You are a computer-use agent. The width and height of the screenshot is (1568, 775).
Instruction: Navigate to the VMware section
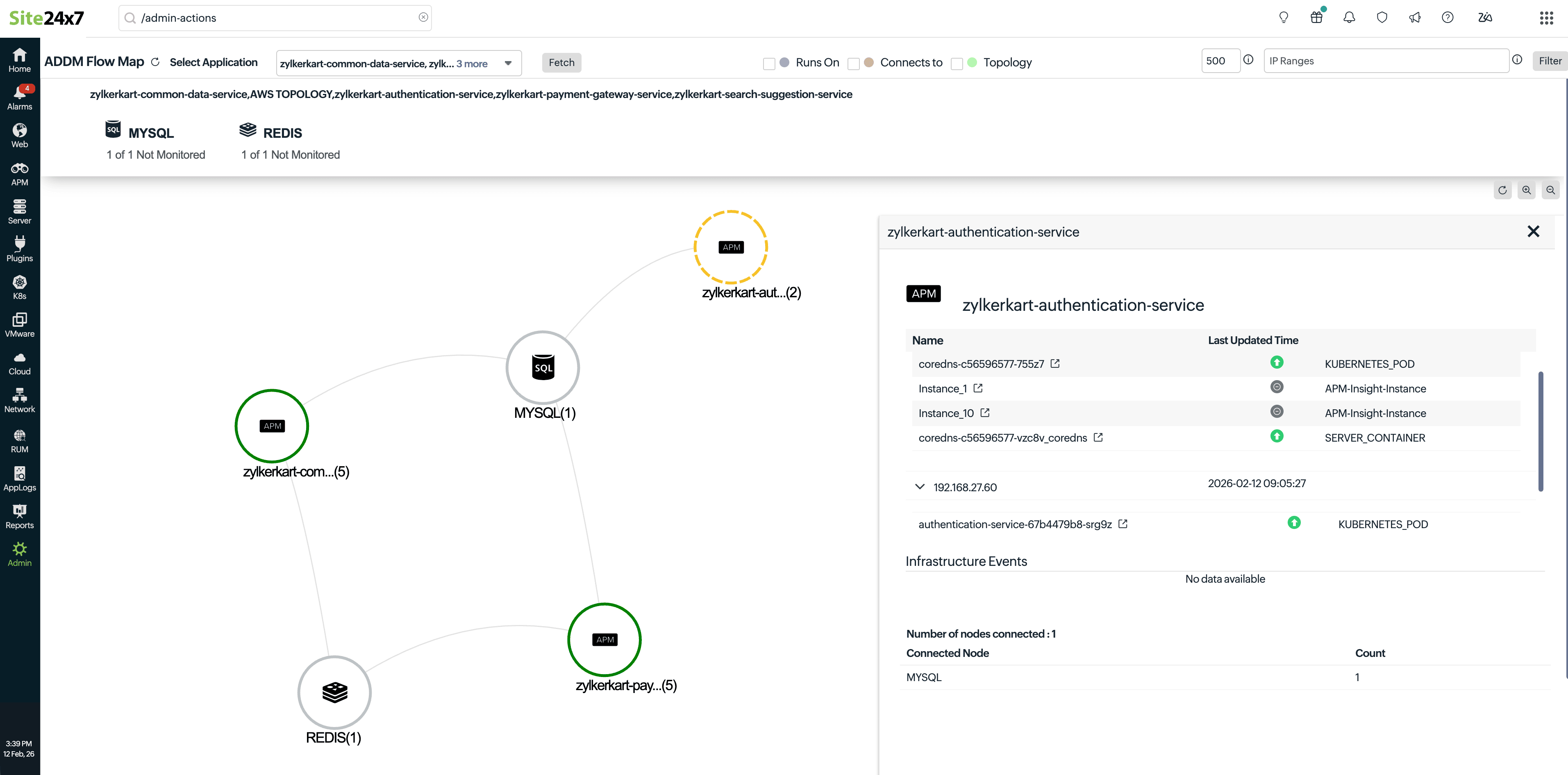pyautogui.click(x=20, y=324)
